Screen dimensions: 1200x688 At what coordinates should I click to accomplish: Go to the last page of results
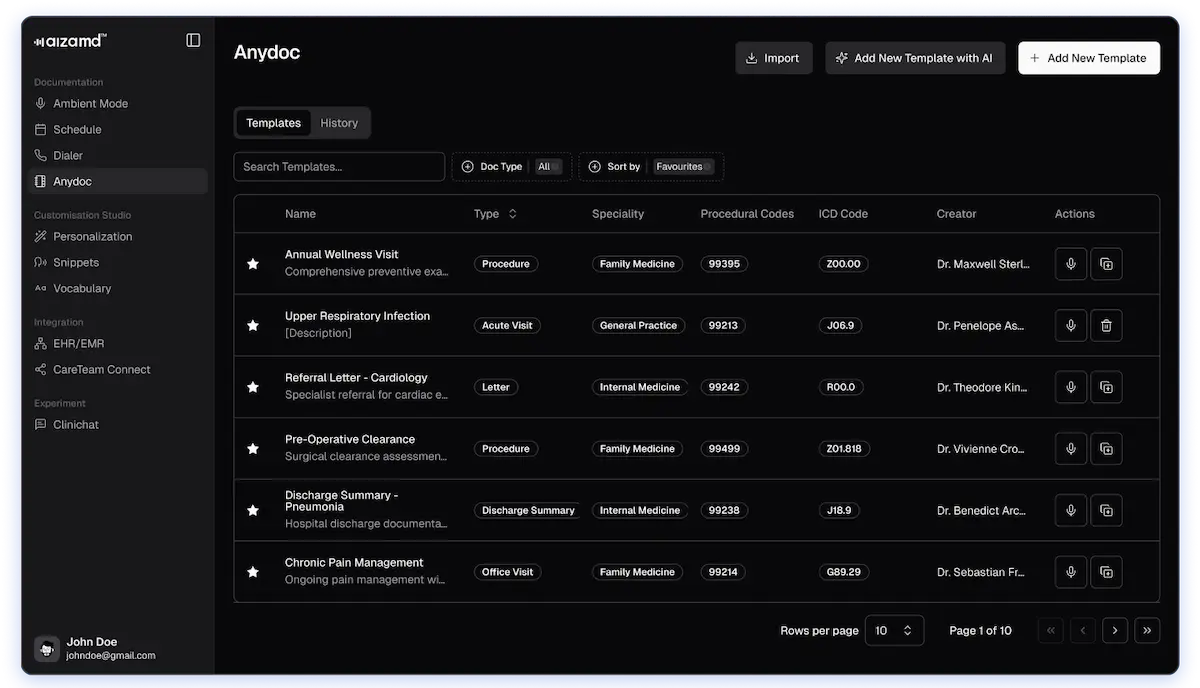pos(1147,630)
